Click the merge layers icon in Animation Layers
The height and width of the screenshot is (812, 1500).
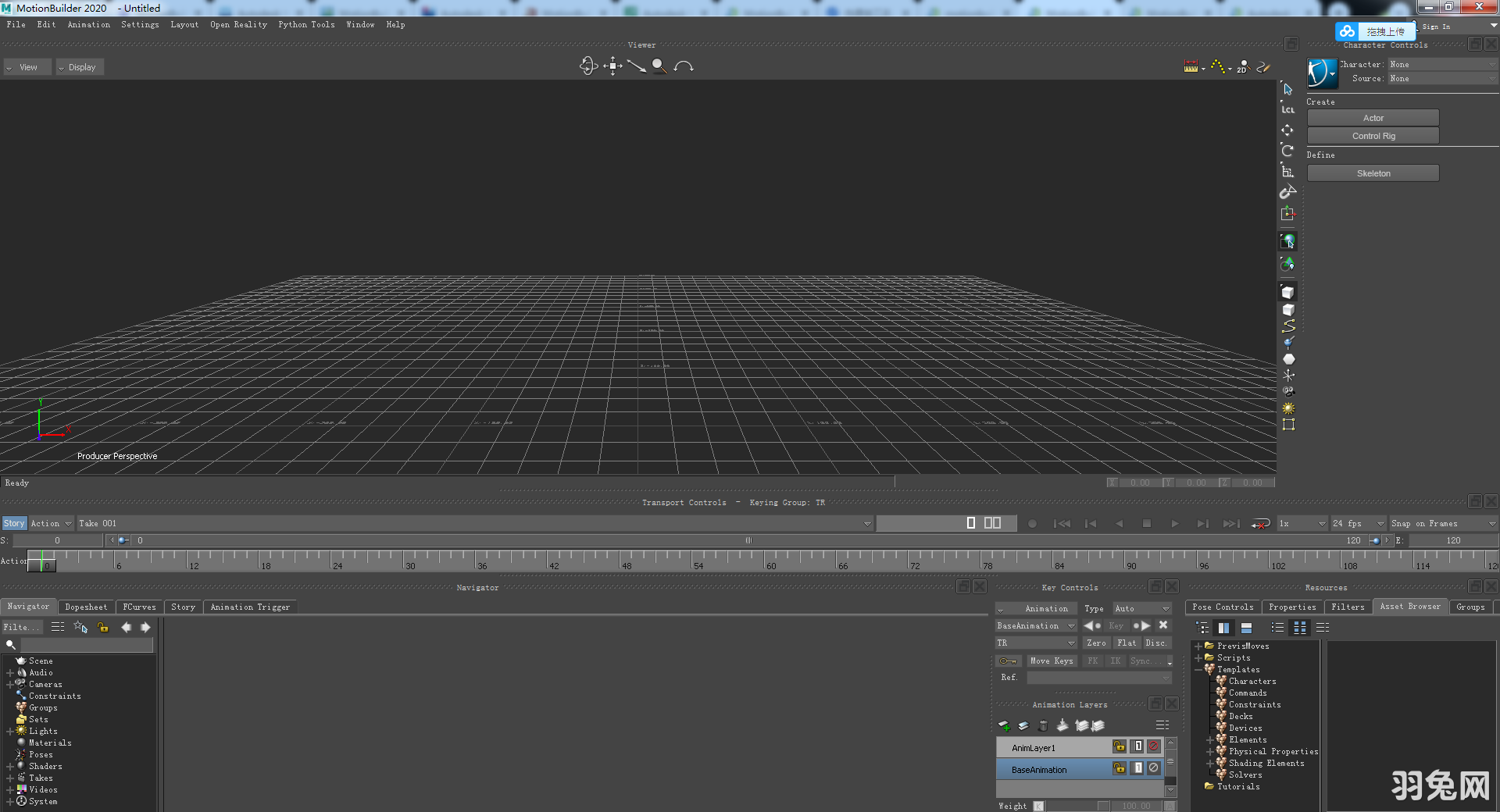tap(1062, 725)
